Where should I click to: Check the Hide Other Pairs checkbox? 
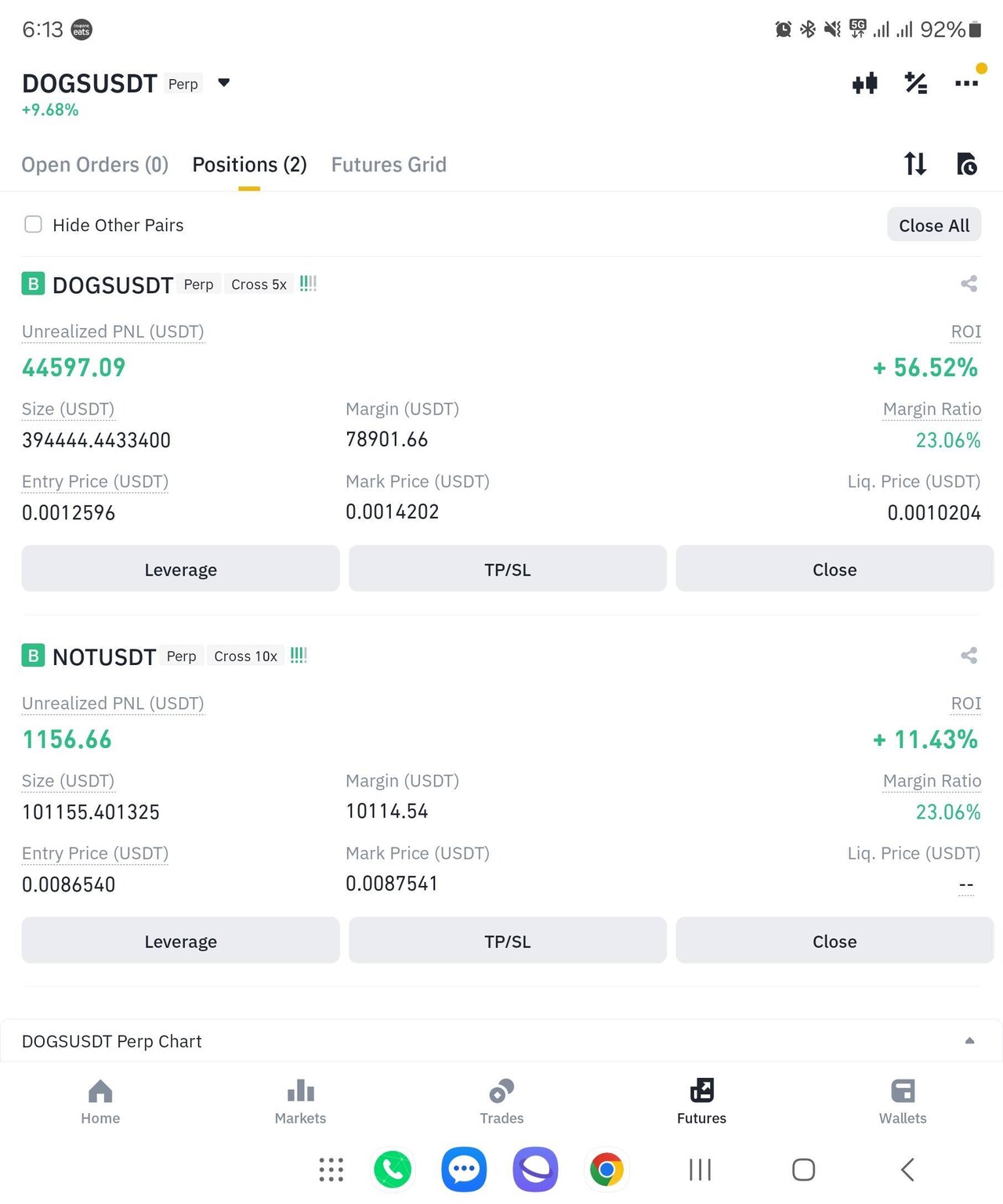(x=33, y=225)
